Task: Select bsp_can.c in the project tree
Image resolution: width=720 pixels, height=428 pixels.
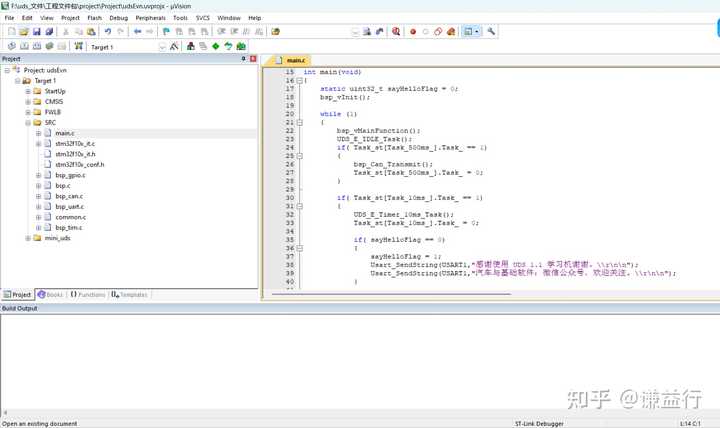Action: click(x=70, y=196)
